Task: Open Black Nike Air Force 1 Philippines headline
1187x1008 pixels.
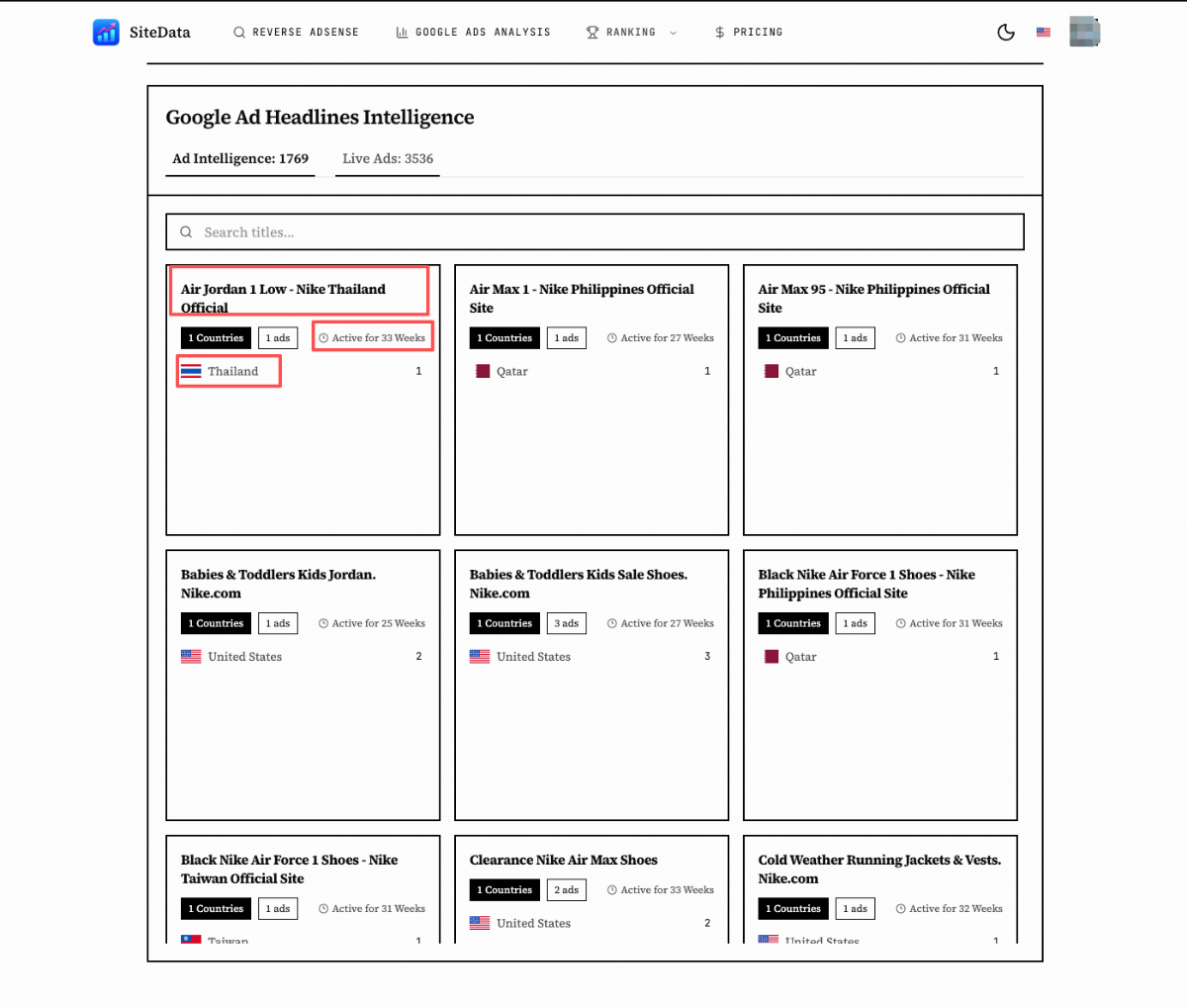Action: 867,584
